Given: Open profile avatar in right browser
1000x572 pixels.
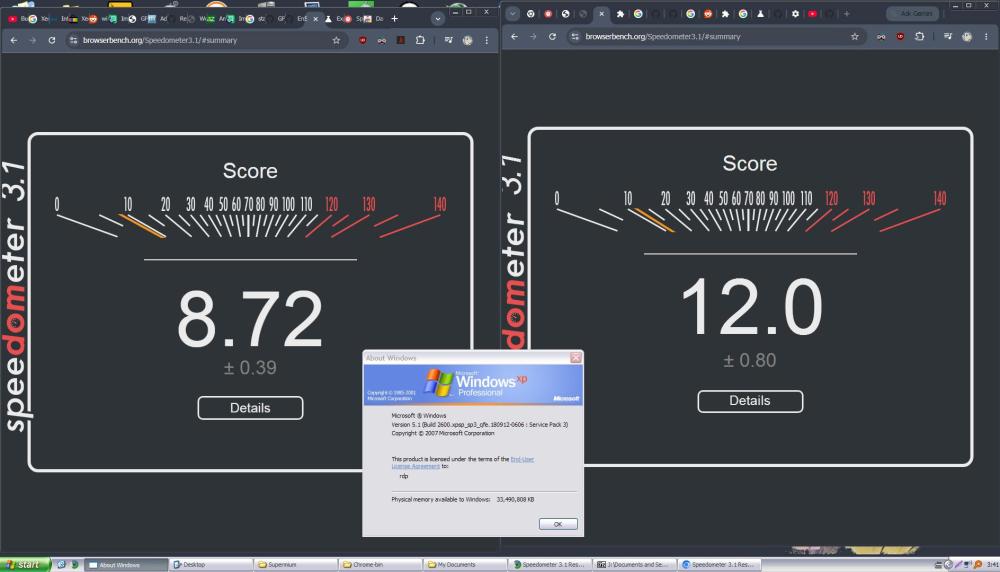Looking at the screenshot, I should point(967,36).
